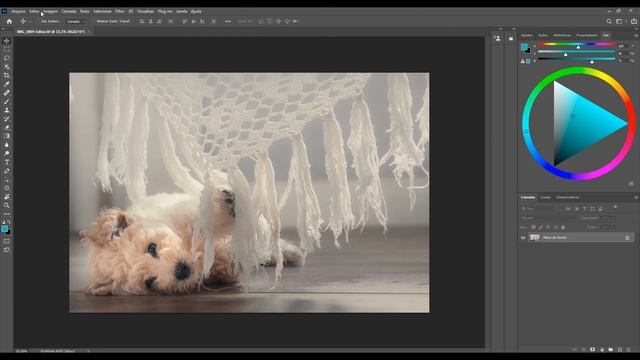Change screen mode icon at toolbar bottom
This screenshot has width=640, height=360.
click(7, 250)
